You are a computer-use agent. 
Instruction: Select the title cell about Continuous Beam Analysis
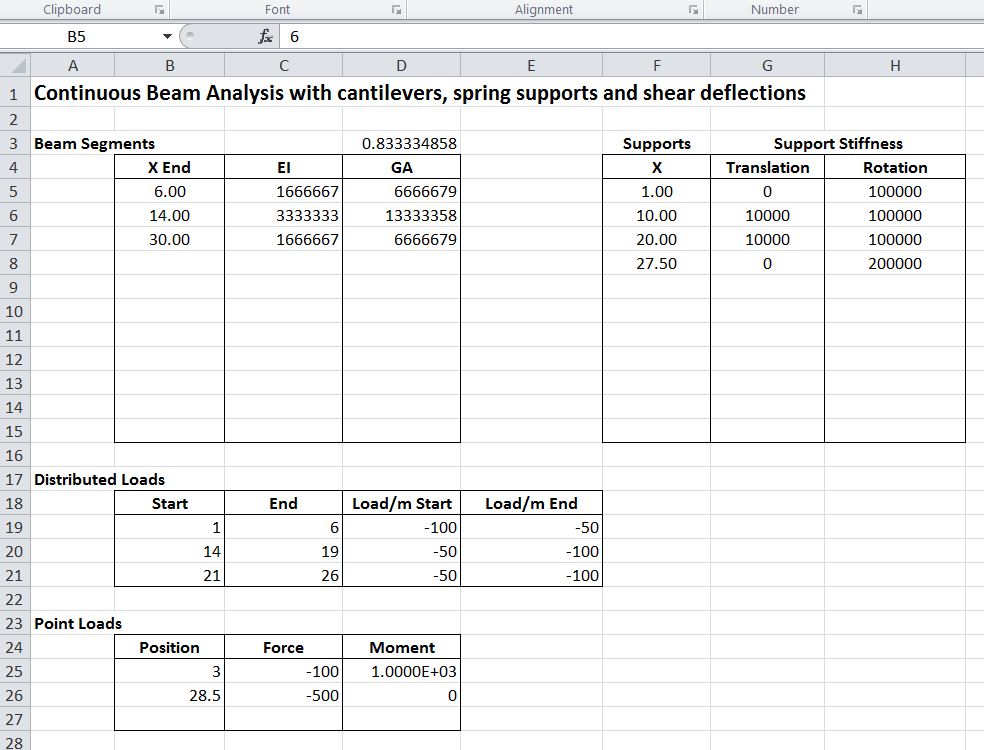[x=420, y=93]
